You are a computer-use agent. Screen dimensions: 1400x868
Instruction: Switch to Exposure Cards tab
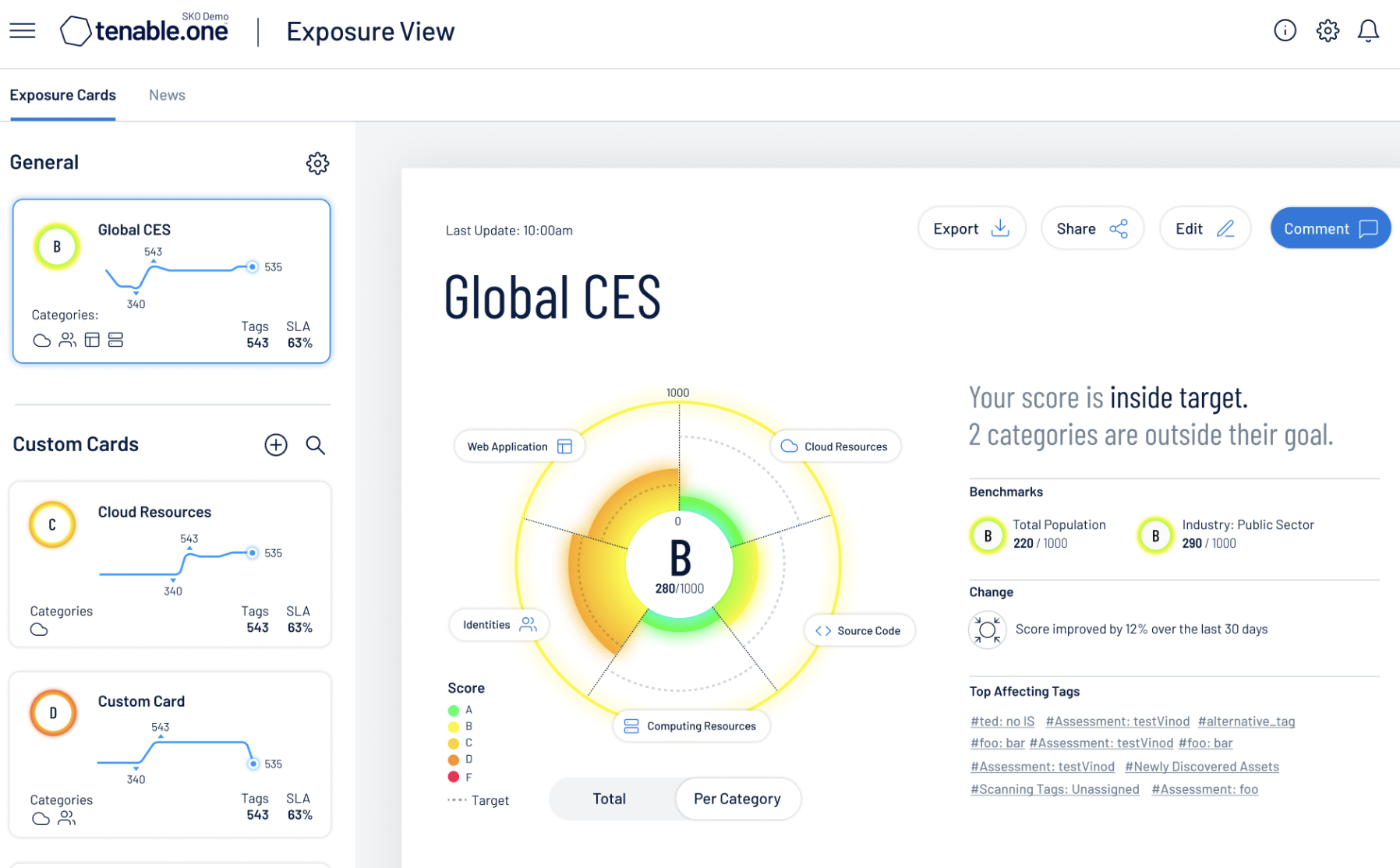click(62, 95)
